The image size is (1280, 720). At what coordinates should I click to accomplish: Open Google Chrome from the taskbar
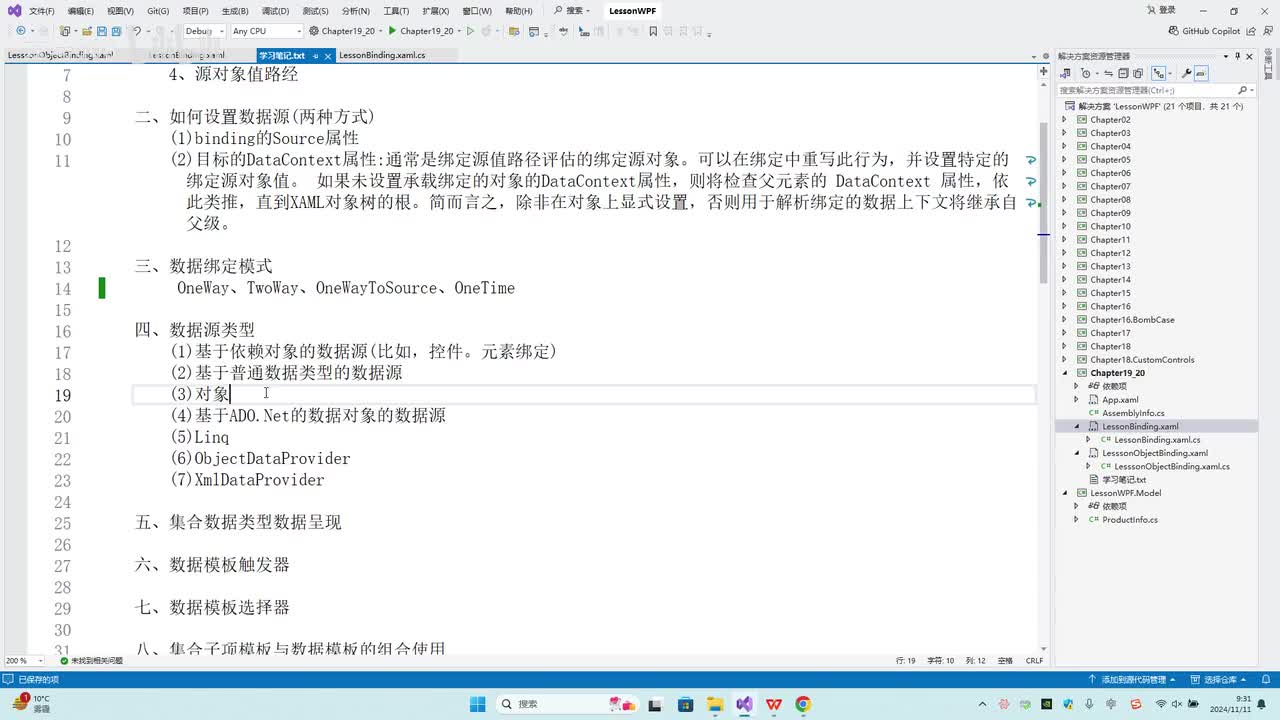click(x=803, y=704)
